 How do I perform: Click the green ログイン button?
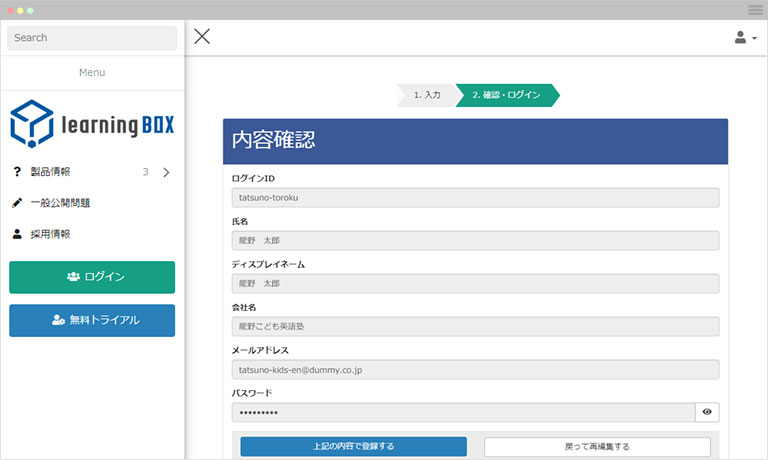pyautogui.click(x=92, y=277)
